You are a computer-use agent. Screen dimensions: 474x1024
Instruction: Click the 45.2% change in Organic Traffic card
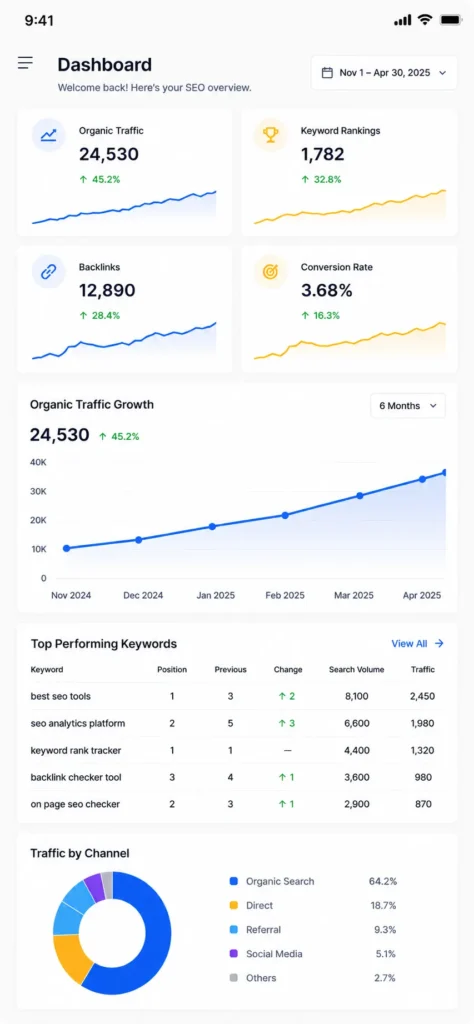pyautogui.click(x=100, y=180)
